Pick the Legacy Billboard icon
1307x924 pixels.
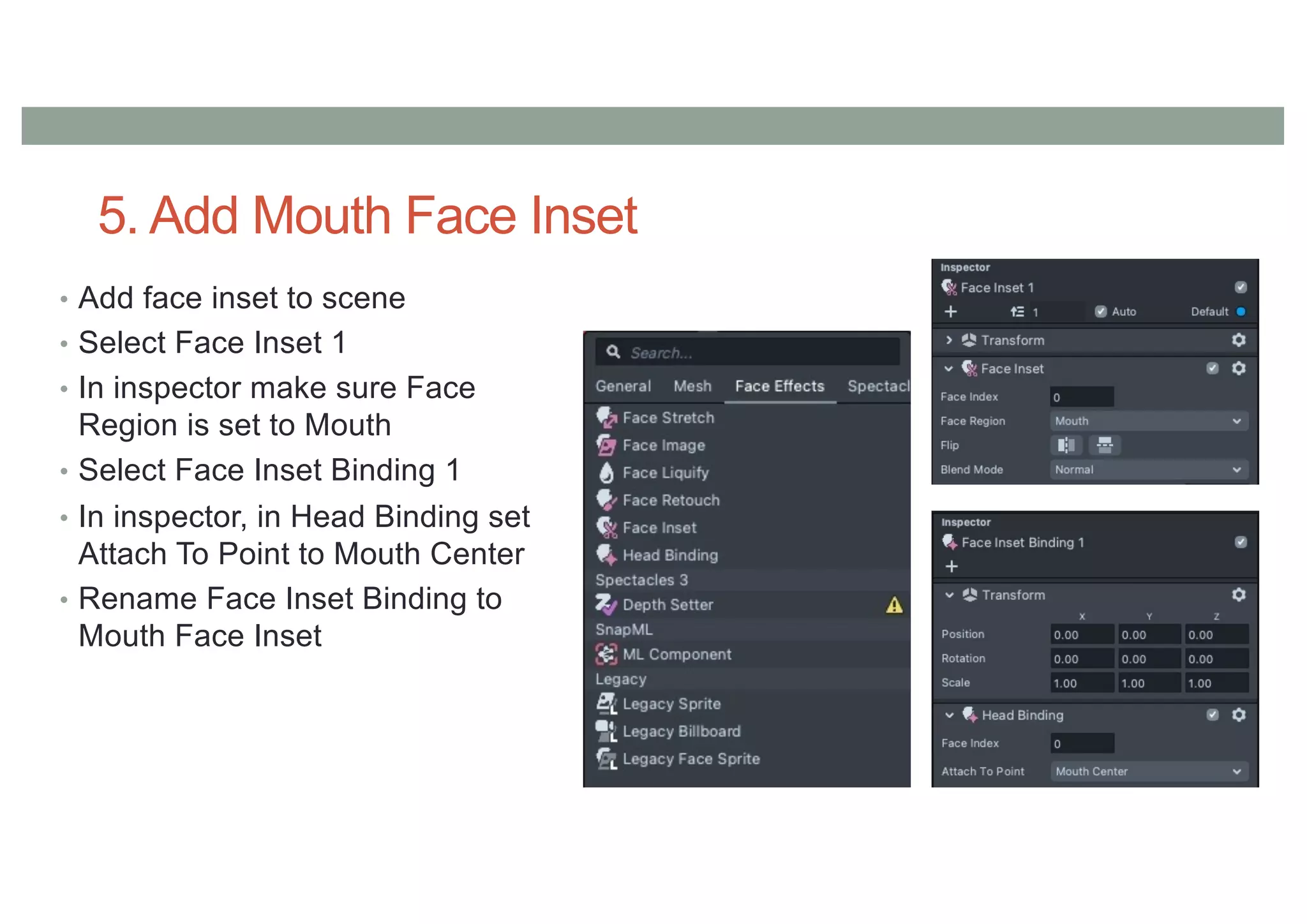tap(606, 731)
